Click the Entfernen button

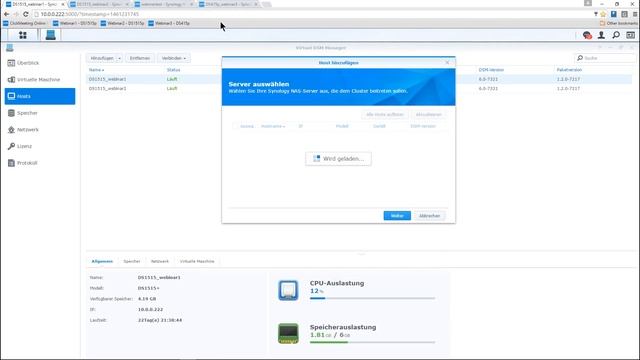(x=140, y=58)
